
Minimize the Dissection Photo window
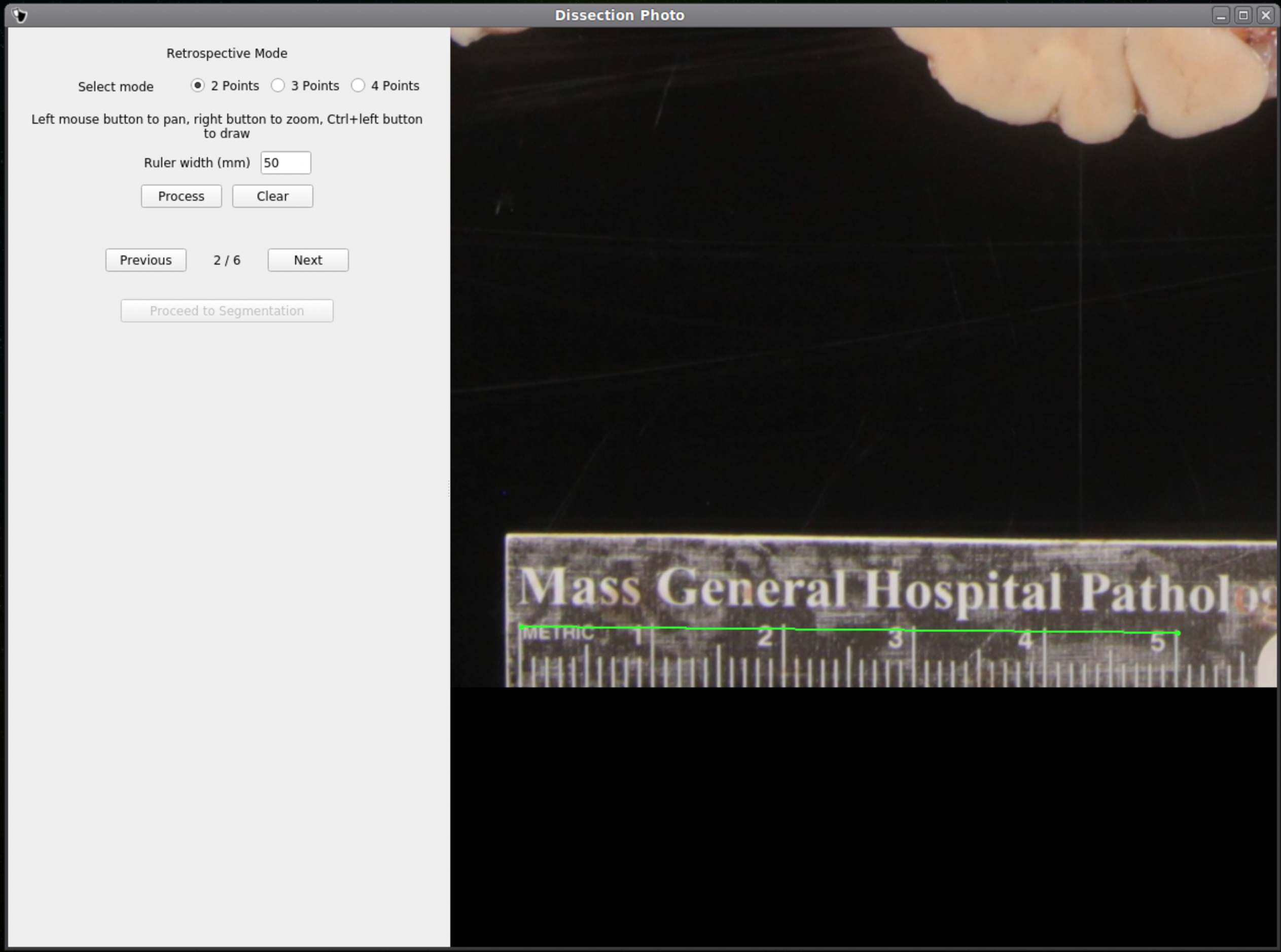(x=1221, y=15)
